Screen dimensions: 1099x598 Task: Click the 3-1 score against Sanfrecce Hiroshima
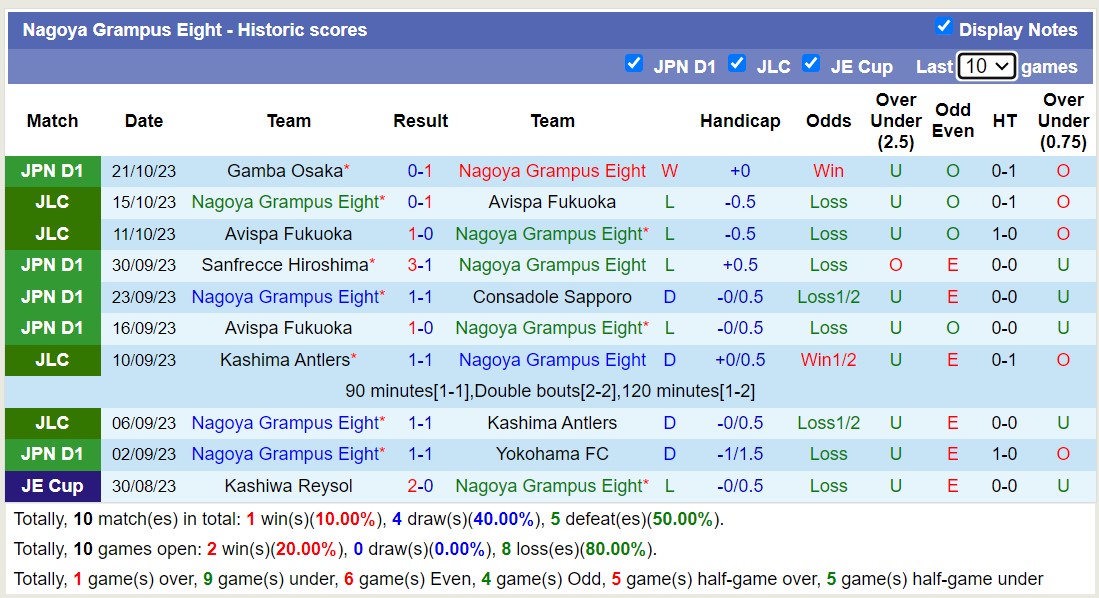(420, 265)
